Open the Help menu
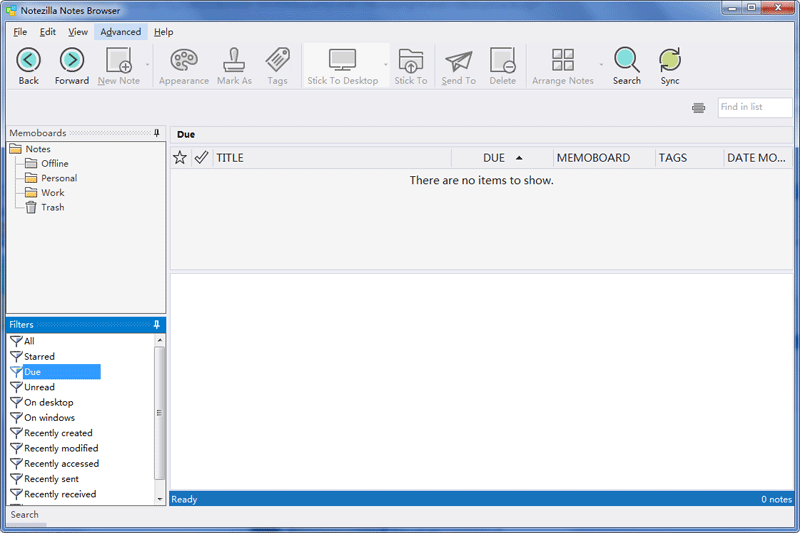Screen dimensions: 800x533 163,32
